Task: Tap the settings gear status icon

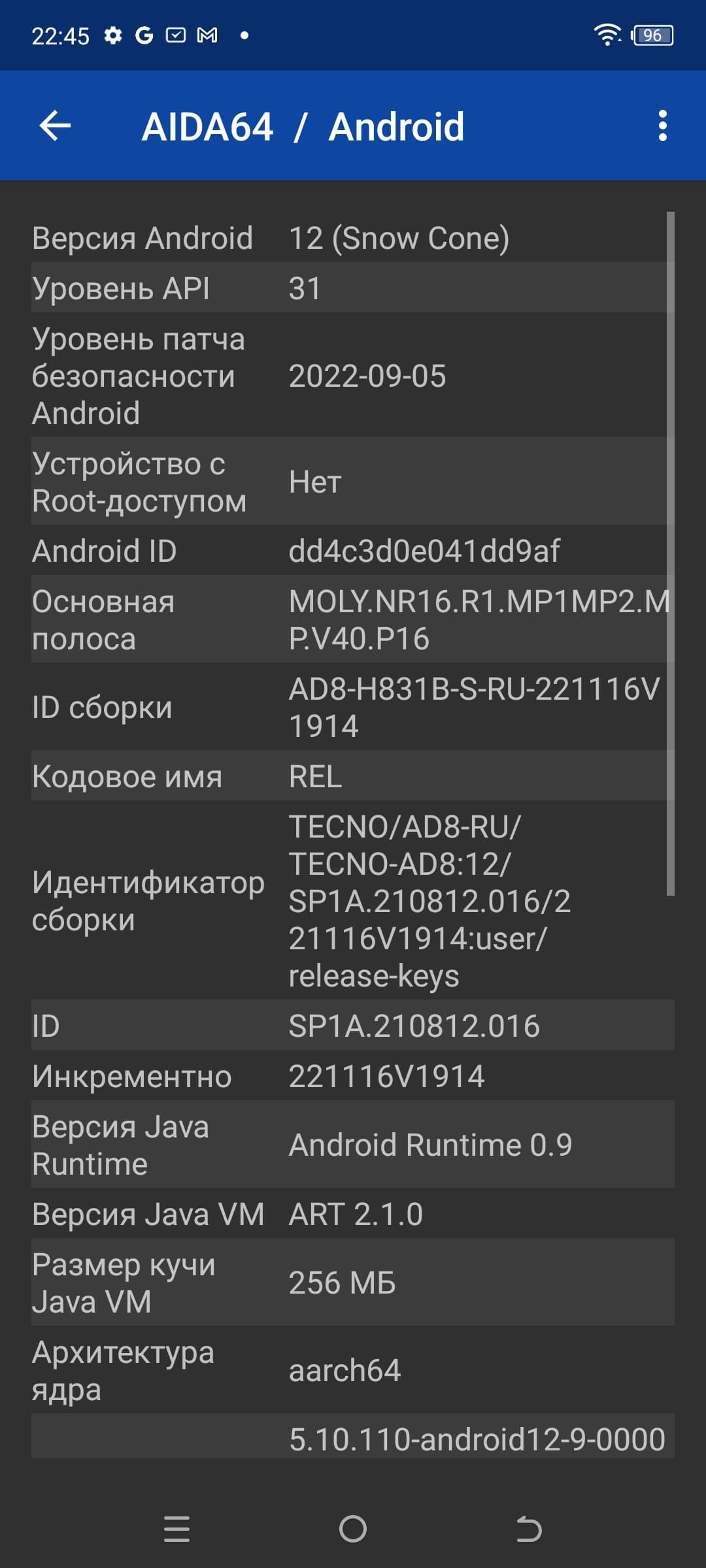Action: tap(113, 35)
